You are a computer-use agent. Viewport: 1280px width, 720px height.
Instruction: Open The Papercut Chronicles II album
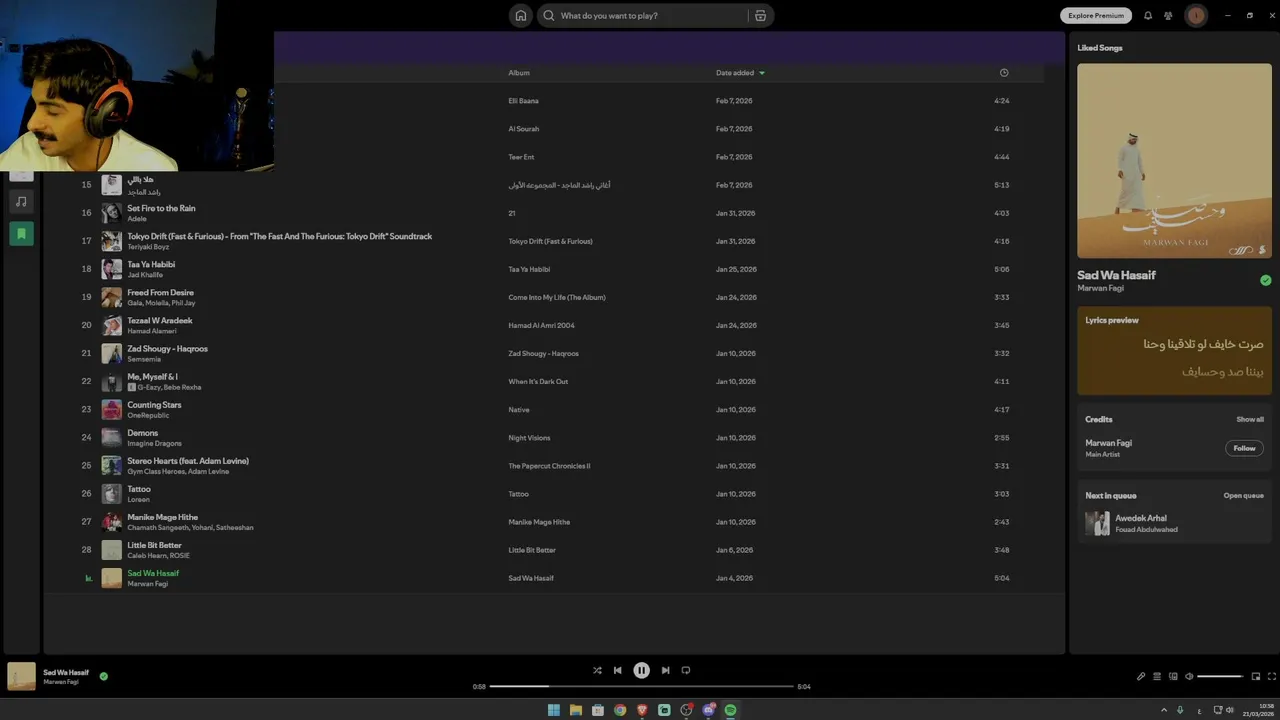point(549,466)
